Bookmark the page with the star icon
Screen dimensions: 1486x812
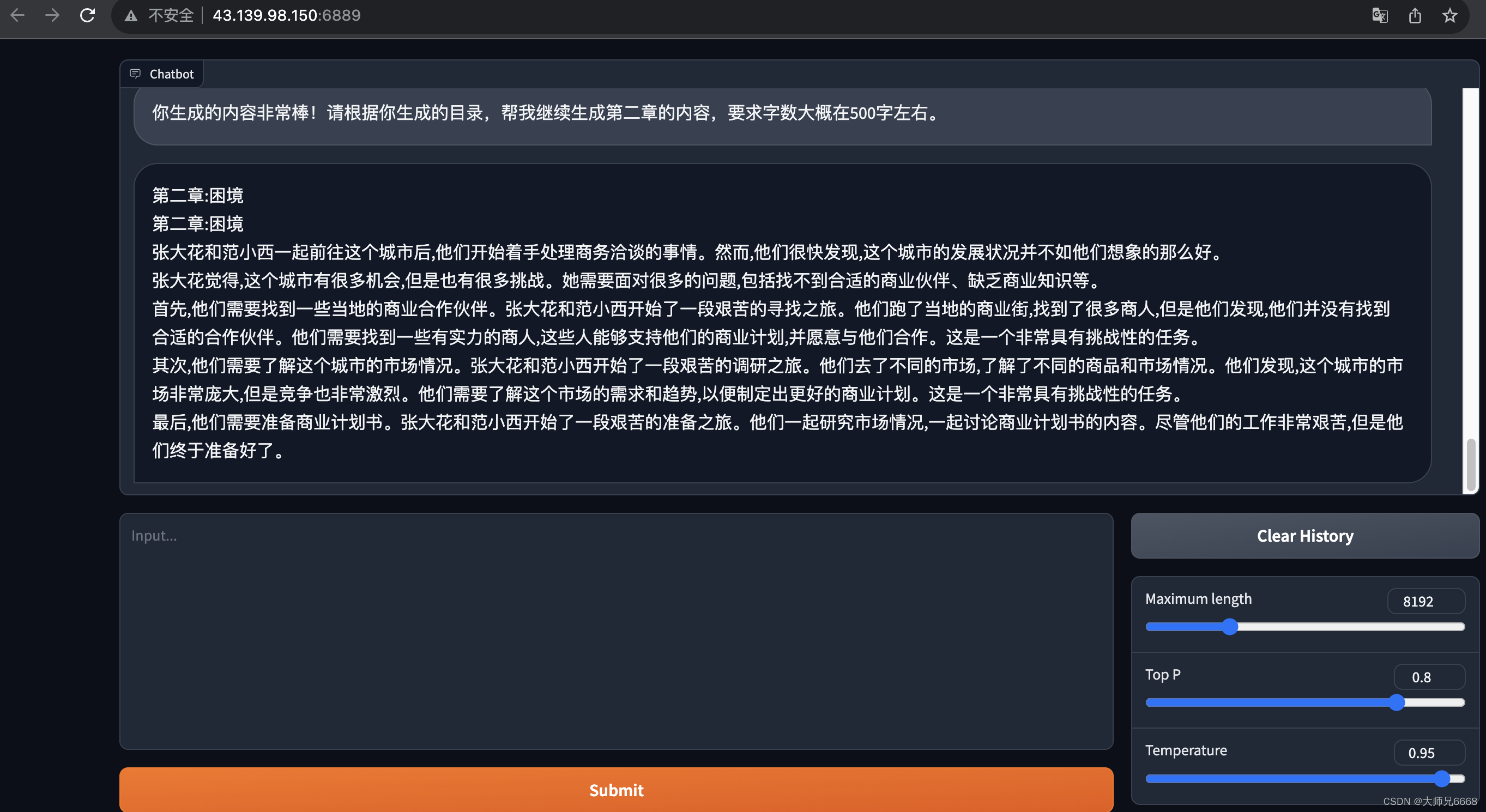(x=1451, y=16)
